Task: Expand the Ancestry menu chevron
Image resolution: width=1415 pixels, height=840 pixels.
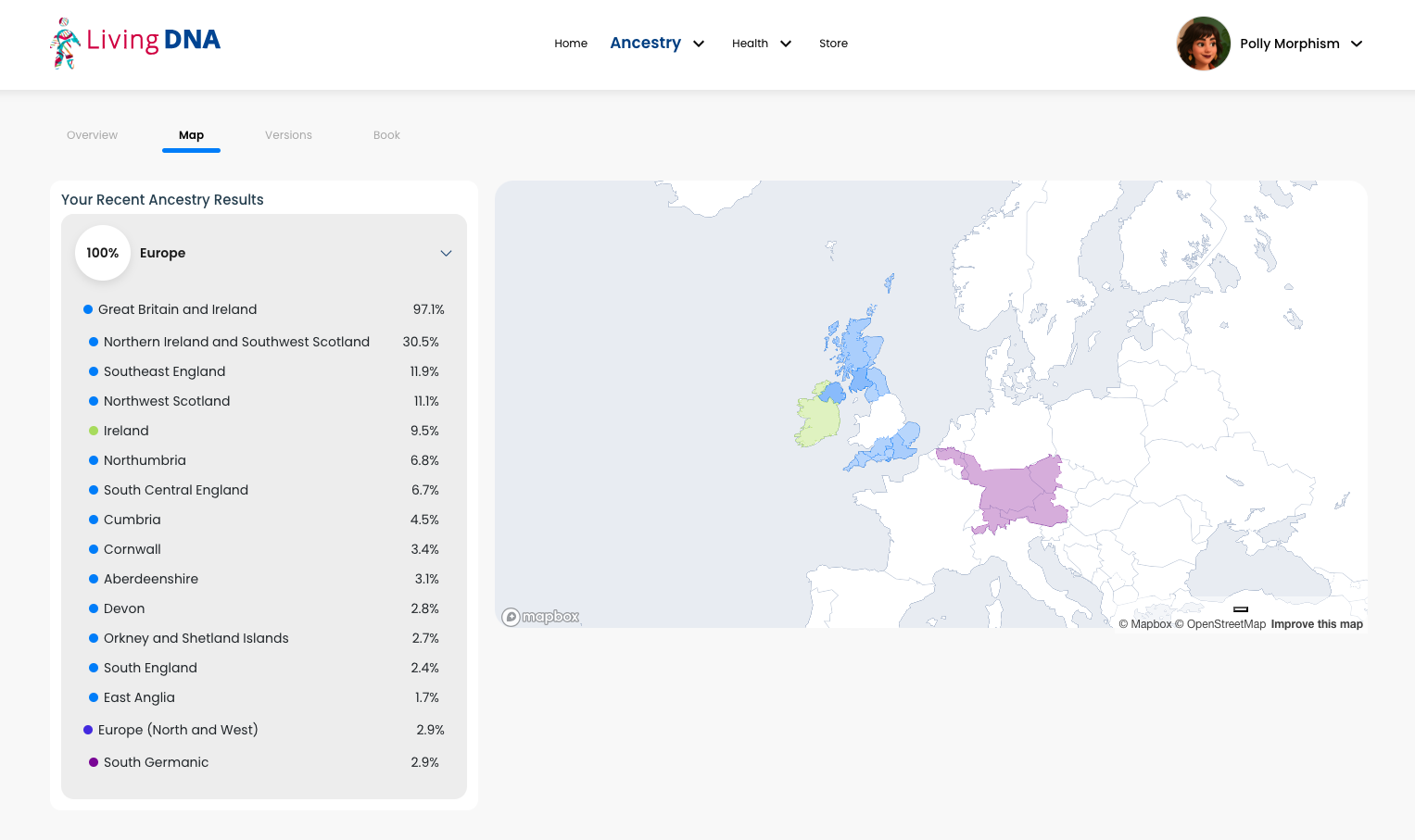Action: click(x=699, y=44)
